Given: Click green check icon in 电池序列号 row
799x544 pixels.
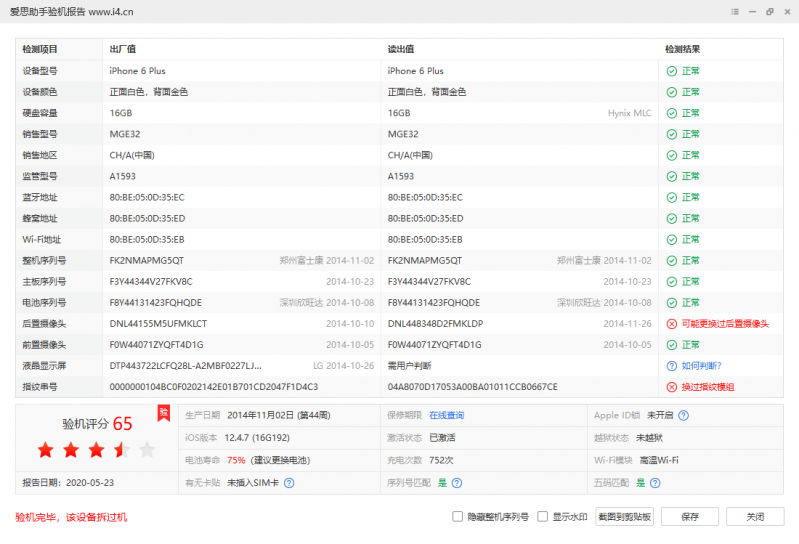Looking at the screenshot, I should click(x=672, y=303).
